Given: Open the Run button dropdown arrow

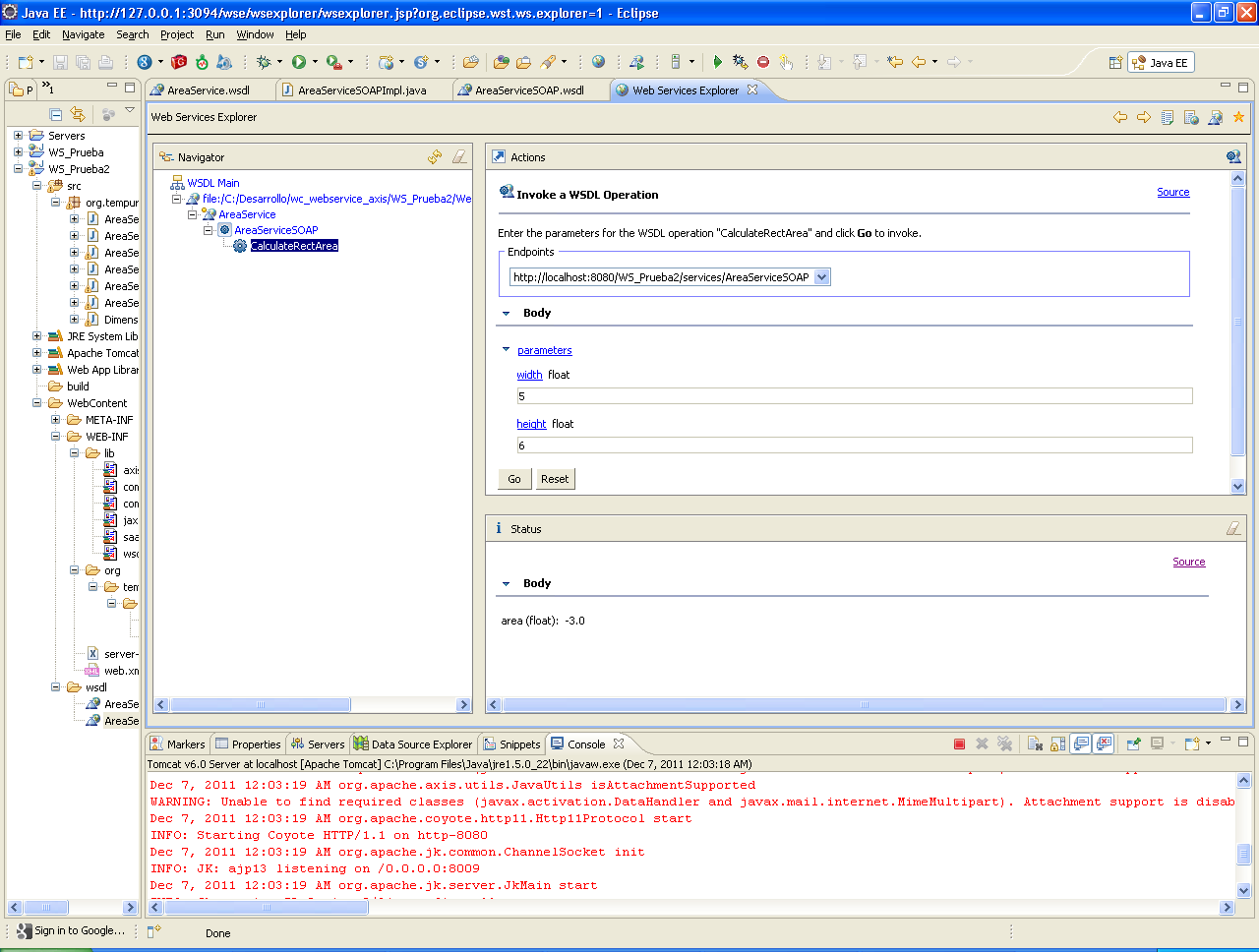Looking at the screenshot, I should [315, 62].
